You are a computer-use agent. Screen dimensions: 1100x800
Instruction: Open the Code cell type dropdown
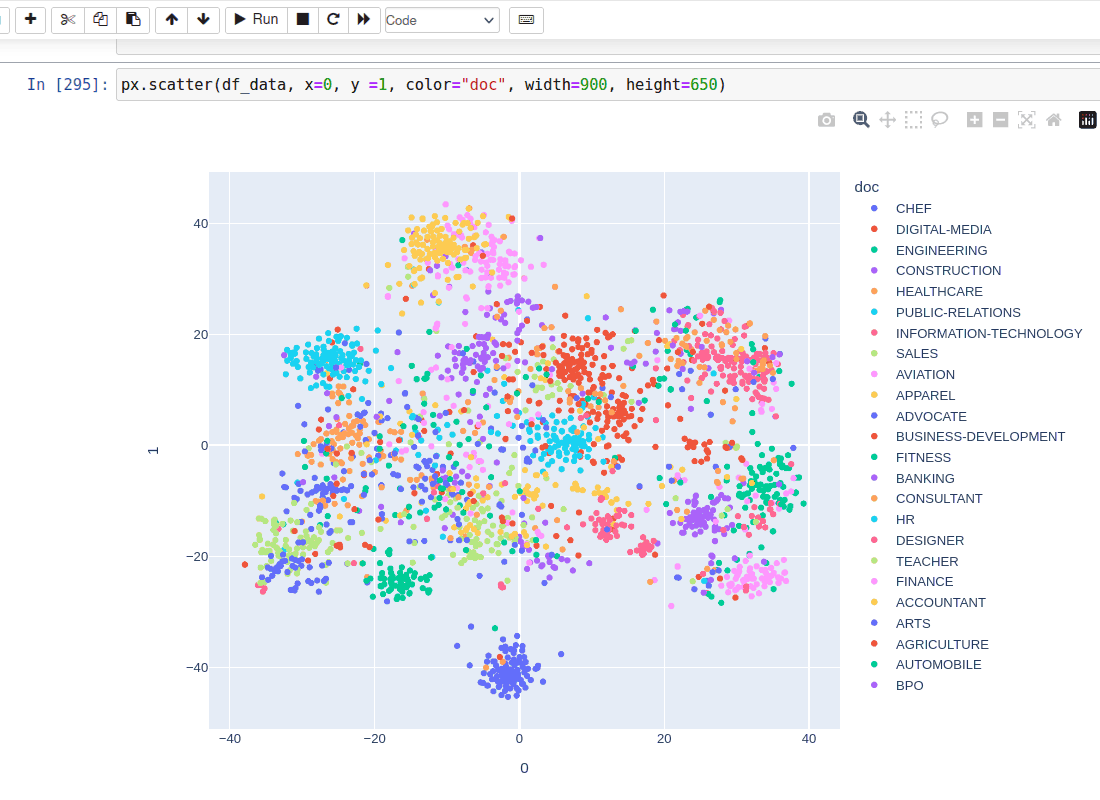(x=441, y=19)
